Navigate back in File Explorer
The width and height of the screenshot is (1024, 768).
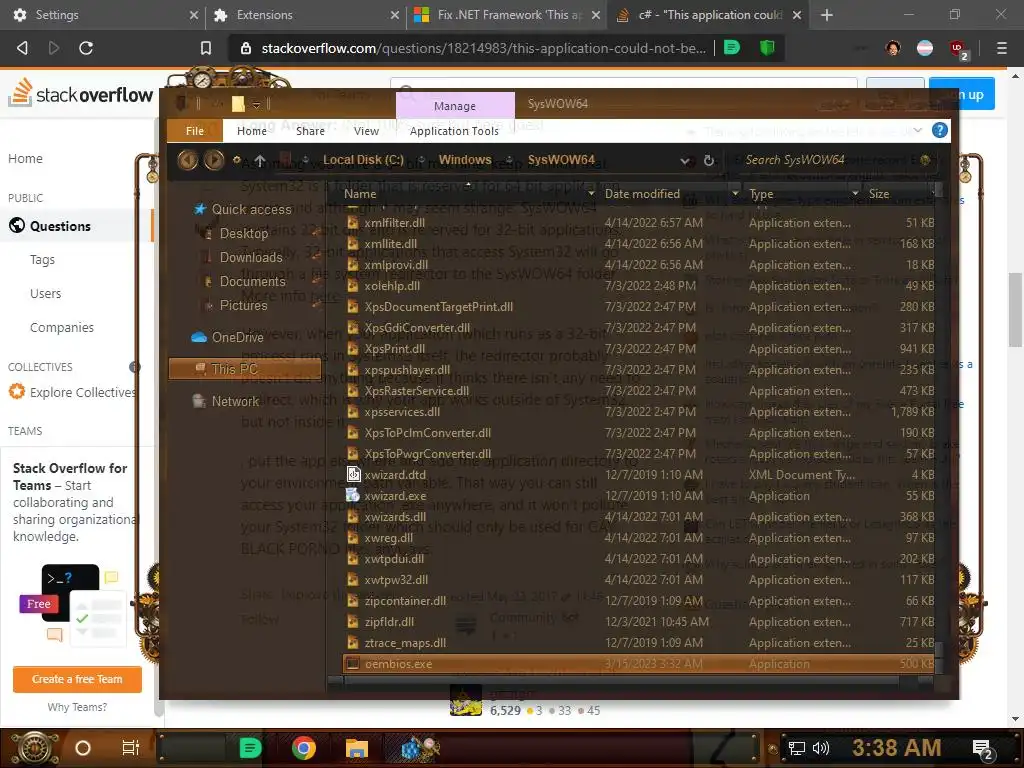[187, 159]
